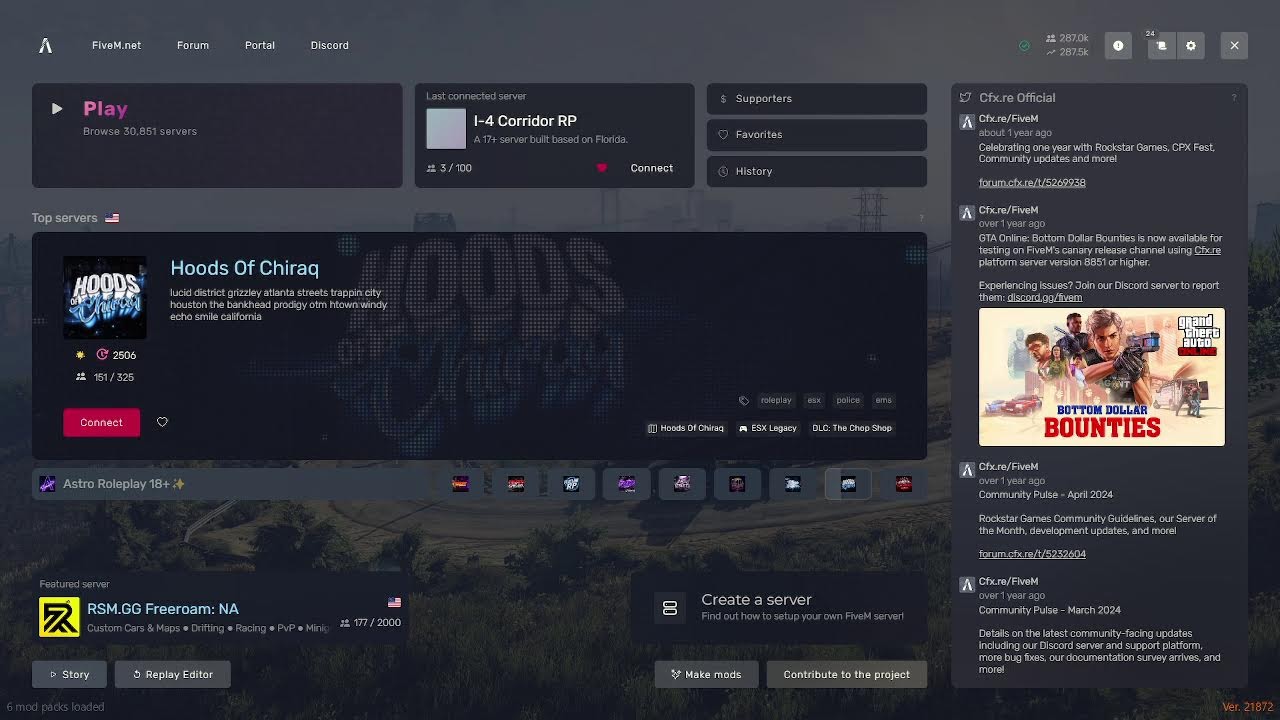This screenshot has width=1280, height=720.
Task: Click the I-4 Corridor RP server avatar
Action: click(446, 129)
